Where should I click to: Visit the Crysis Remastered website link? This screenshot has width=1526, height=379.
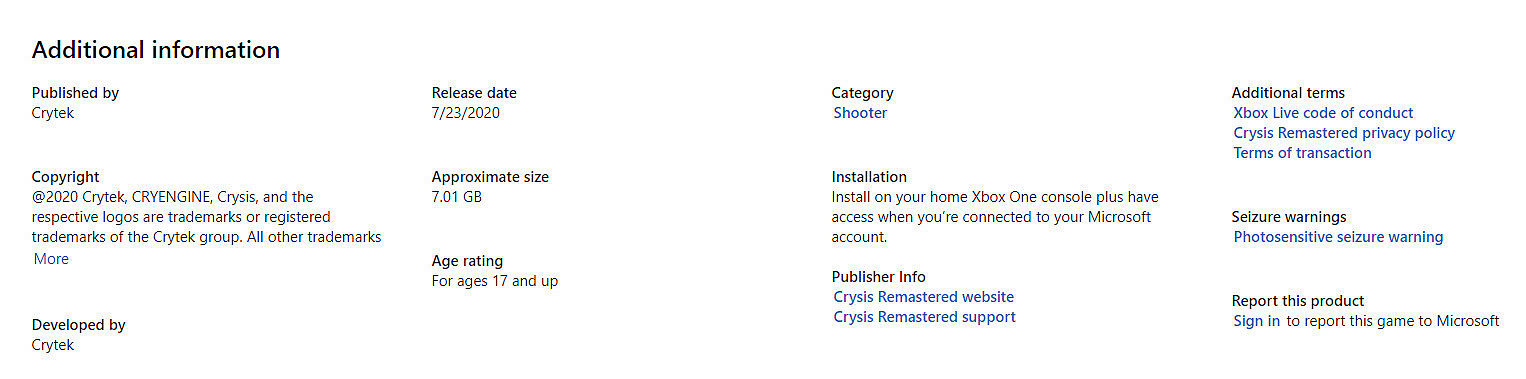tap(923, 297)
